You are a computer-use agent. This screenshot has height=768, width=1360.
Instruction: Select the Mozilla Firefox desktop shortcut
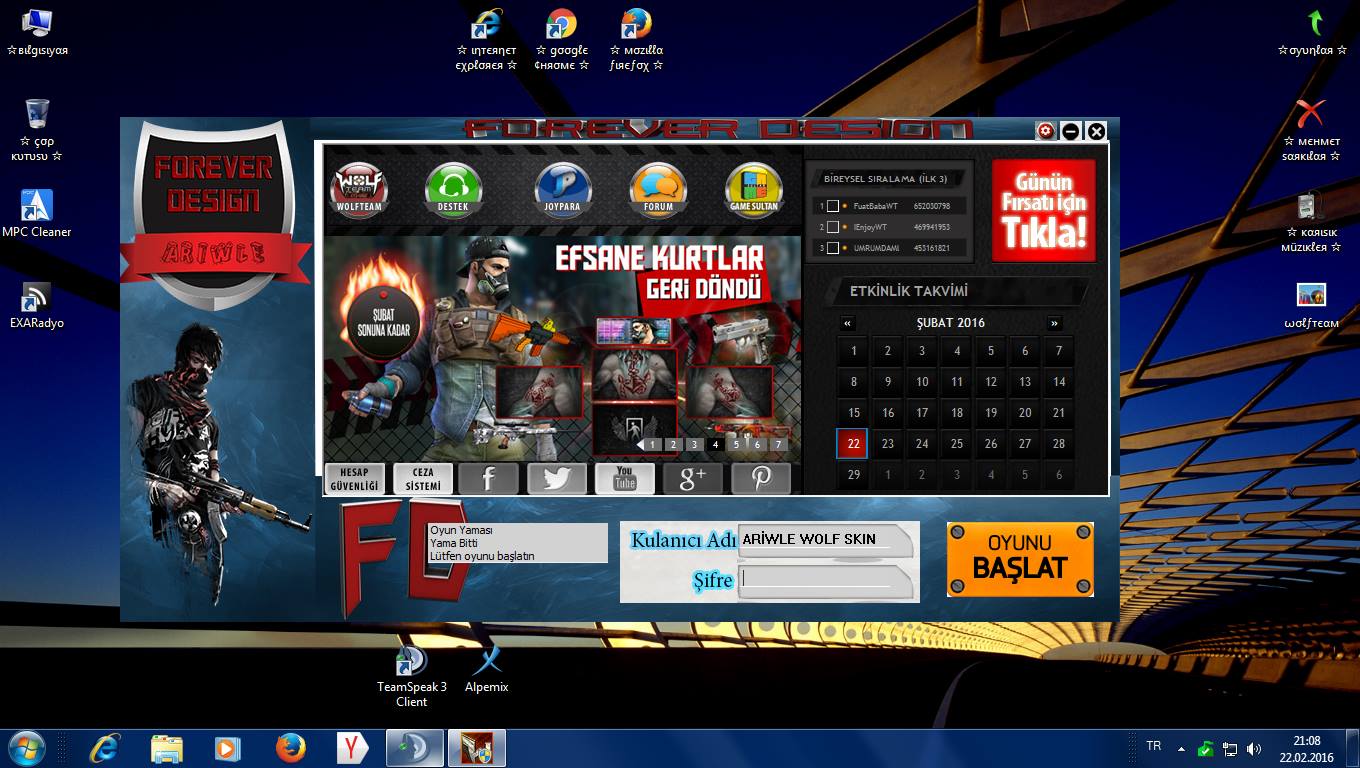636,40
